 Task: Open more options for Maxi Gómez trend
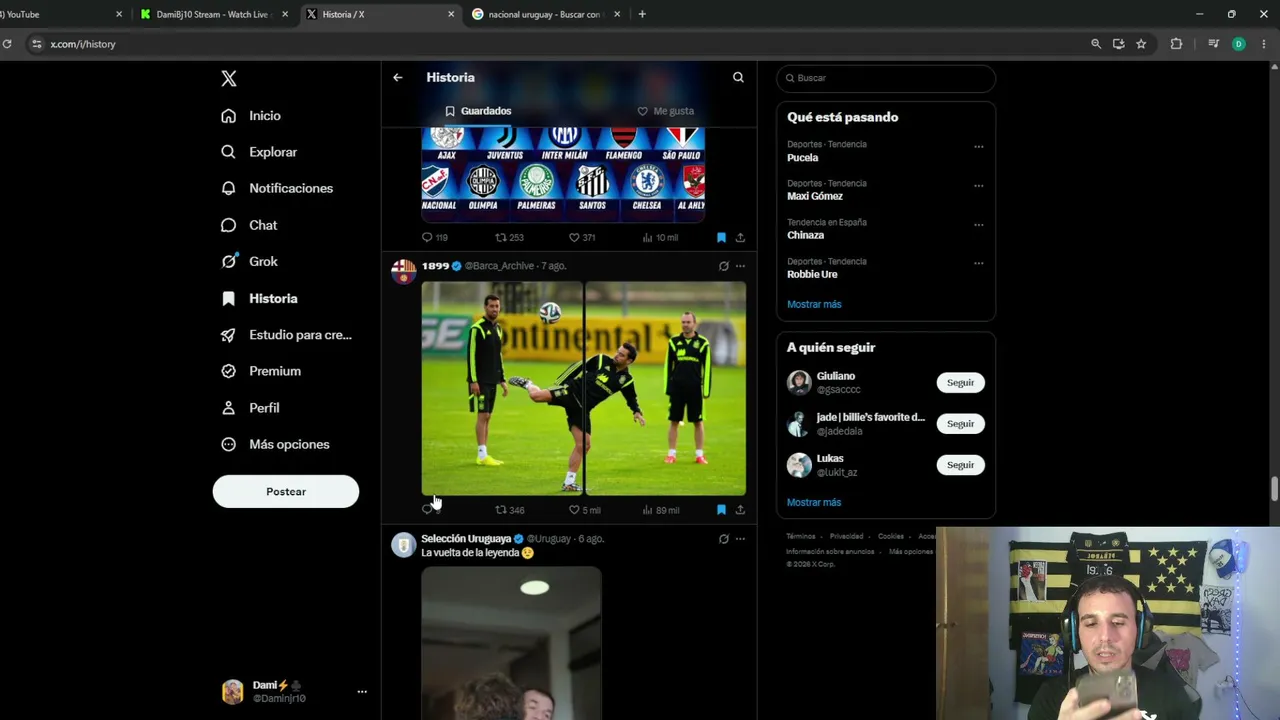(979, 186)
